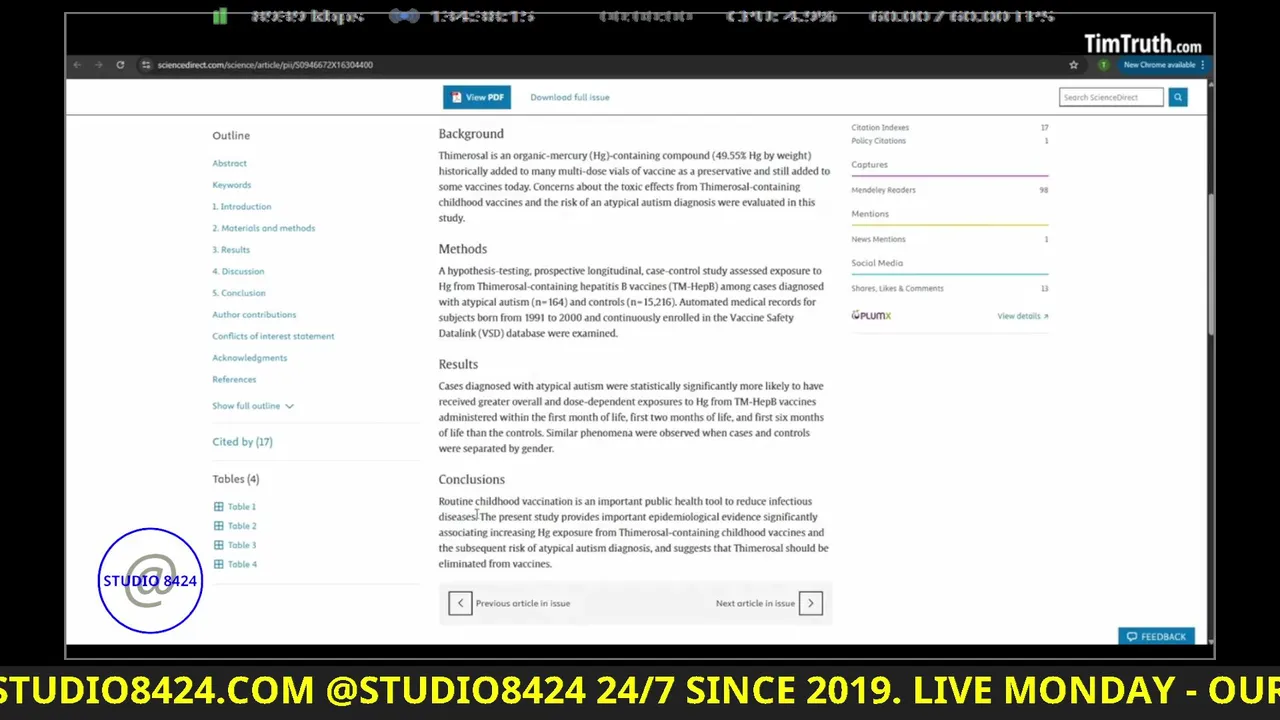The width and height of the screenshot is (1280, 720).
Task: Go to 5. Conclusion section
Action: (239, 293)
